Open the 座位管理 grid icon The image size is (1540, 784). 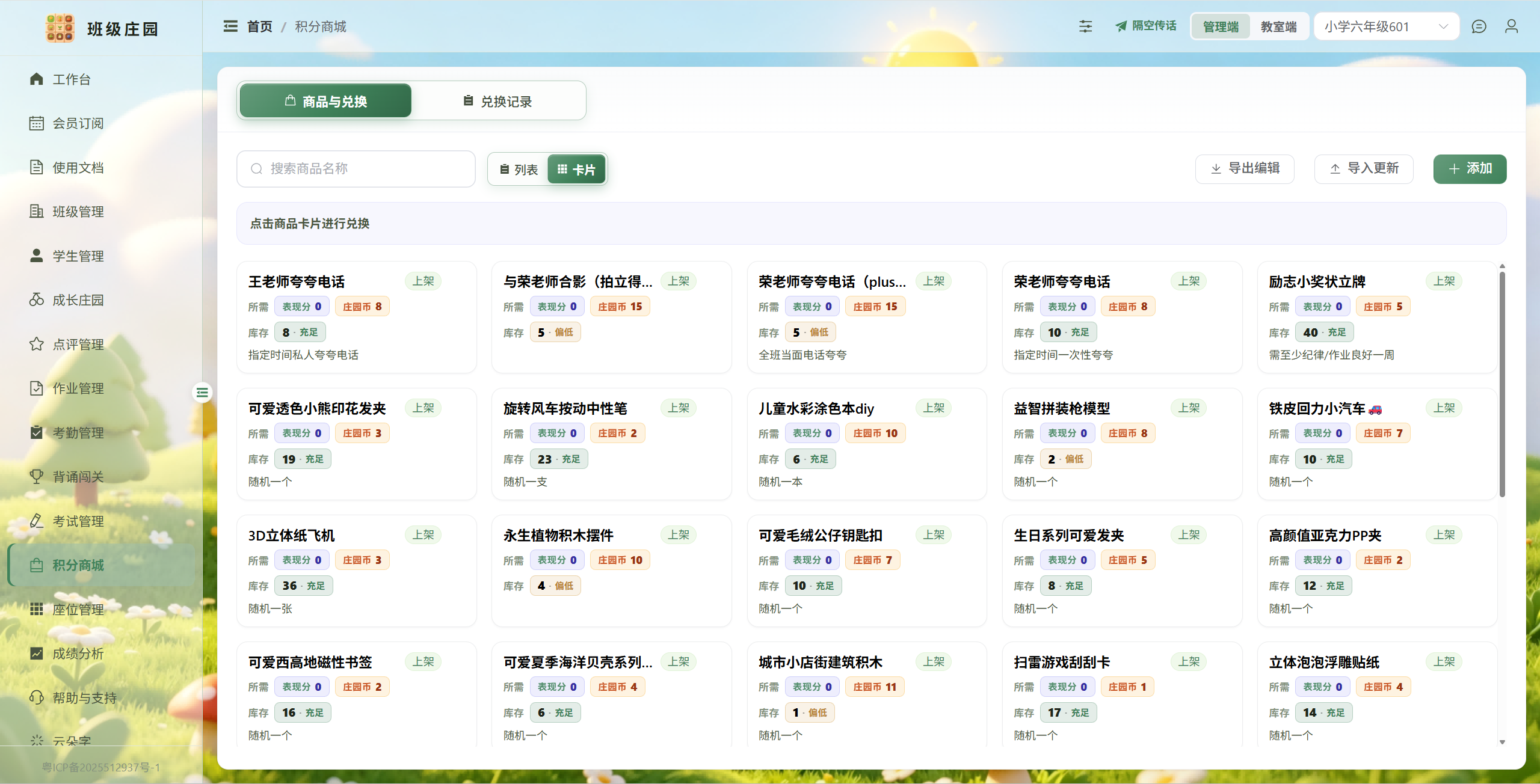click(37, 609)
